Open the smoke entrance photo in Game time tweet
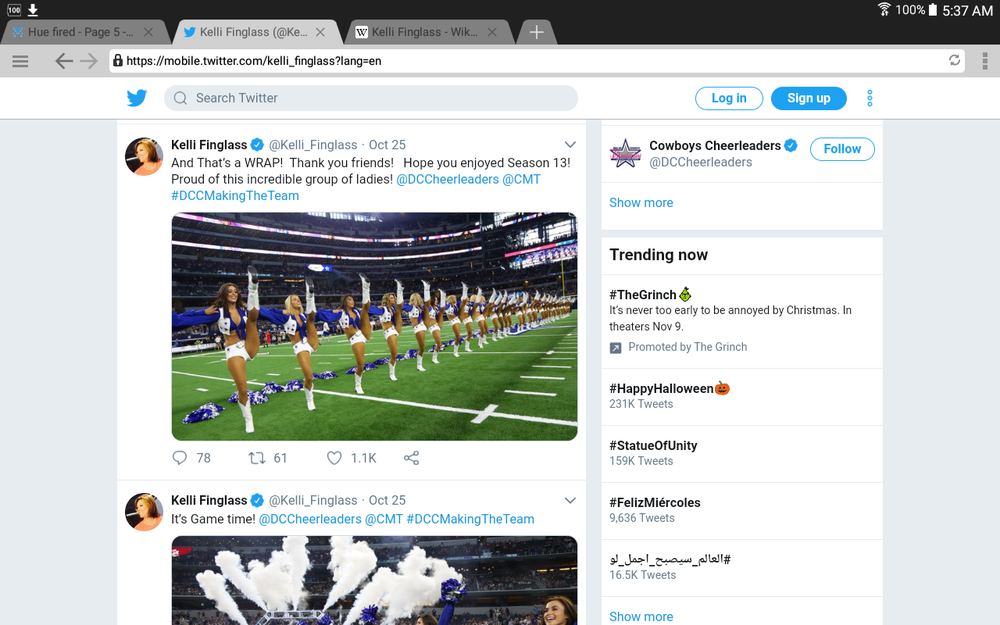The height and width of the screenshot is (625, 1000). coord(374,580)
